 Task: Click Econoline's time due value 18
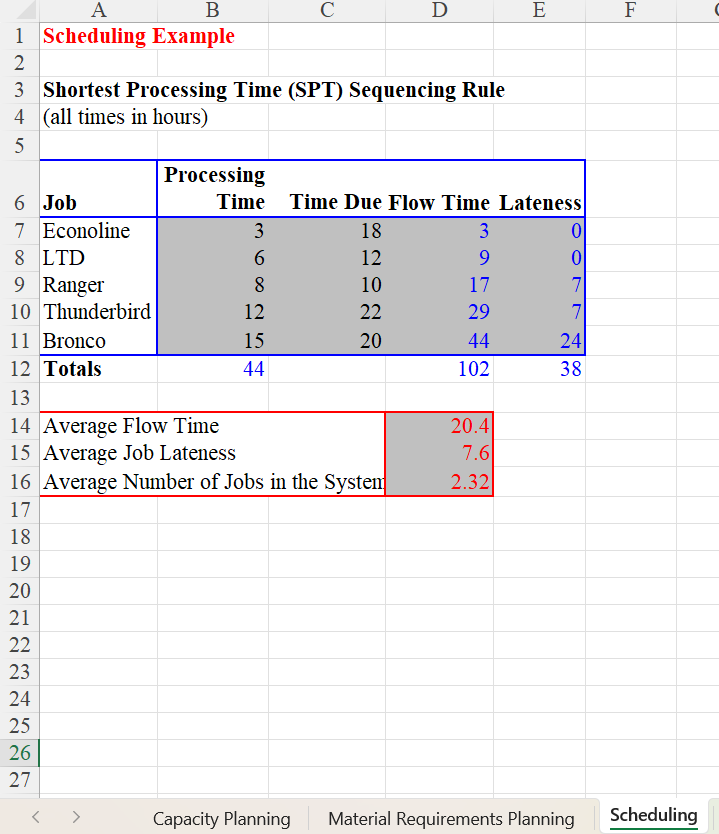tap(327, 231)
